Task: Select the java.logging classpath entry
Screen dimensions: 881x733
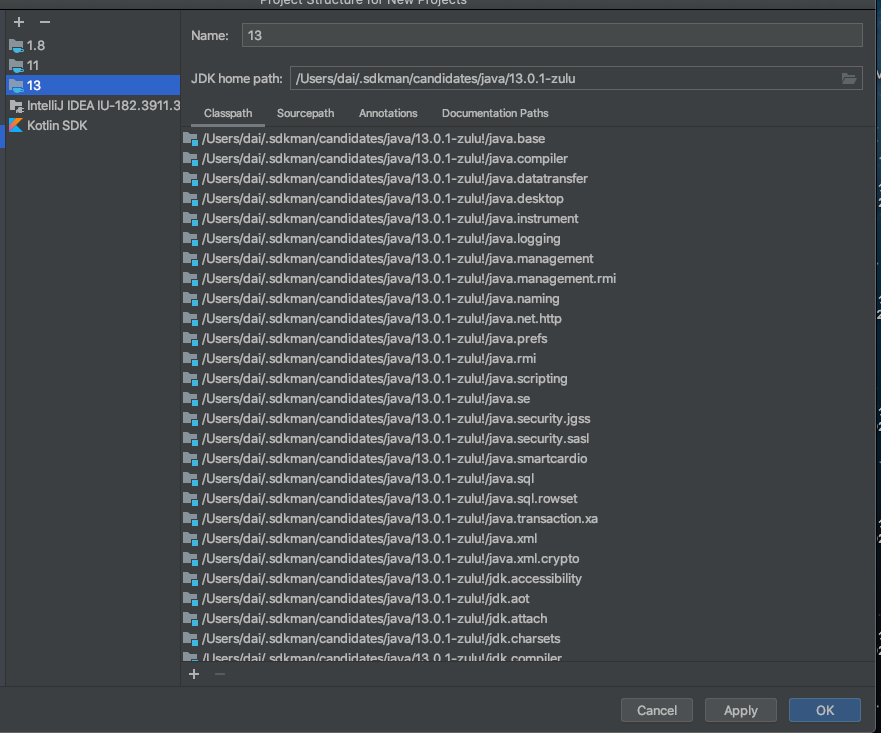Action: coord(528,239)
